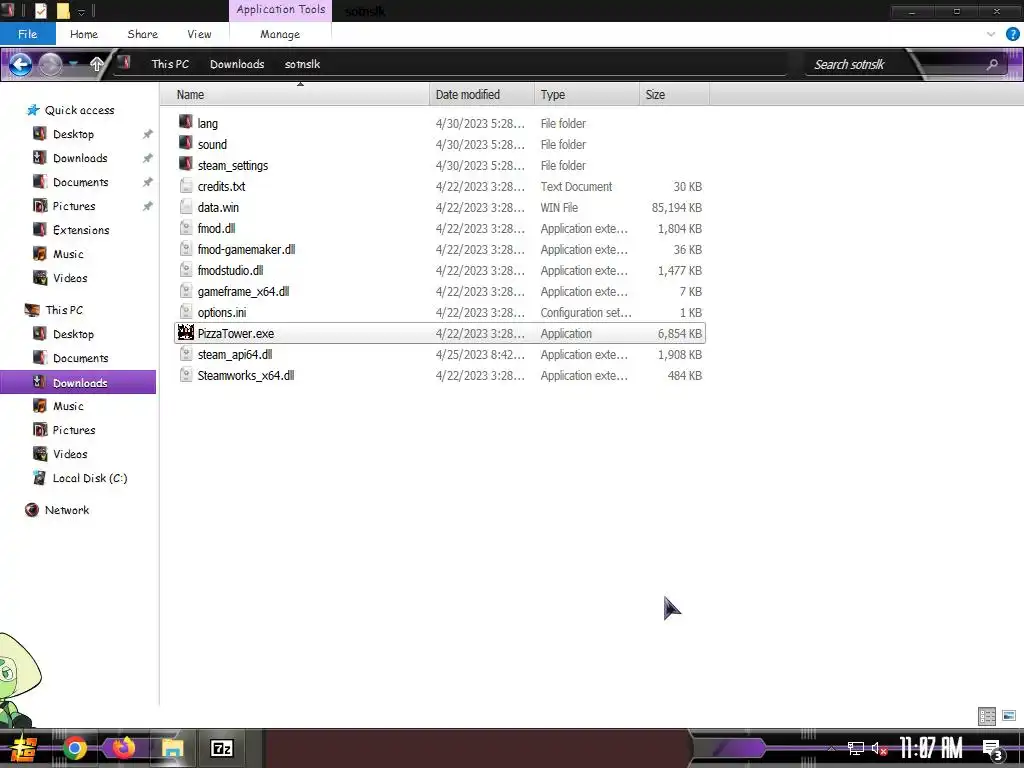Select the lang folder icon
The height and width of the screenshot is (768, 1024).
(x=185, y=122)
